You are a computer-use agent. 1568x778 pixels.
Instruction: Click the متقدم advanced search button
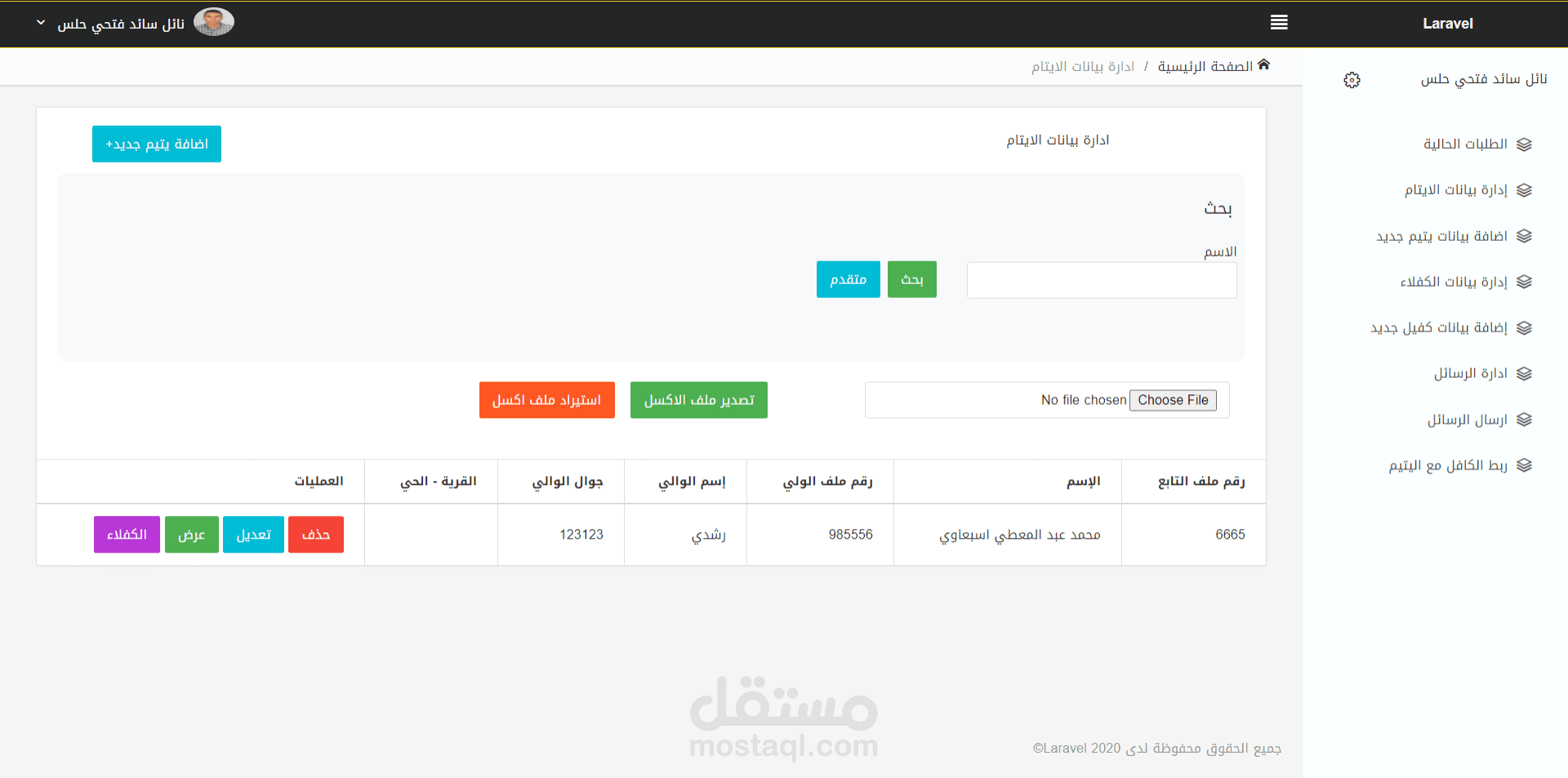pos(849,279)
